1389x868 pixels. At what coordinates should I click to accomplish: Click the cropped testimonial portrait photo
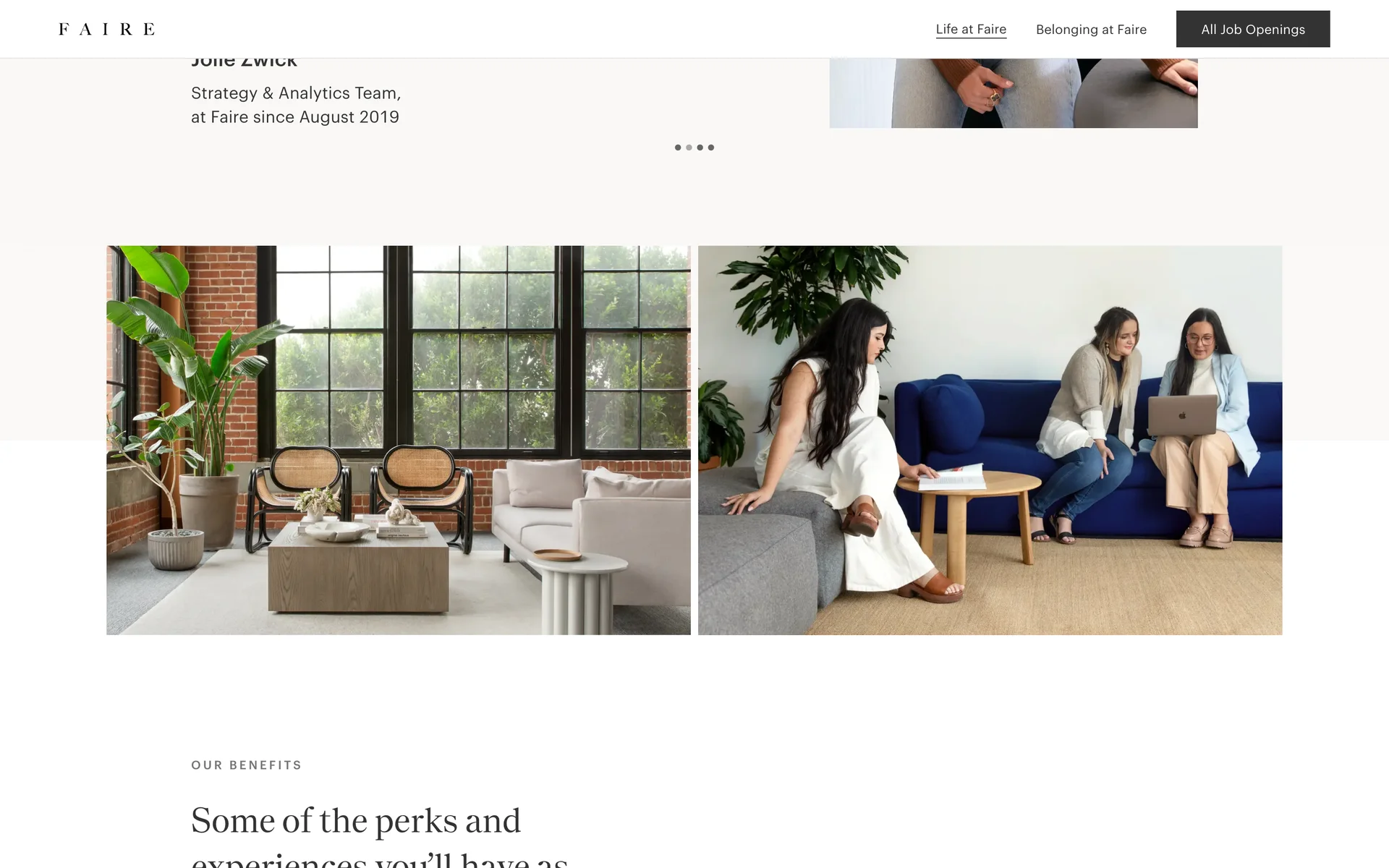click(1014, 93)
